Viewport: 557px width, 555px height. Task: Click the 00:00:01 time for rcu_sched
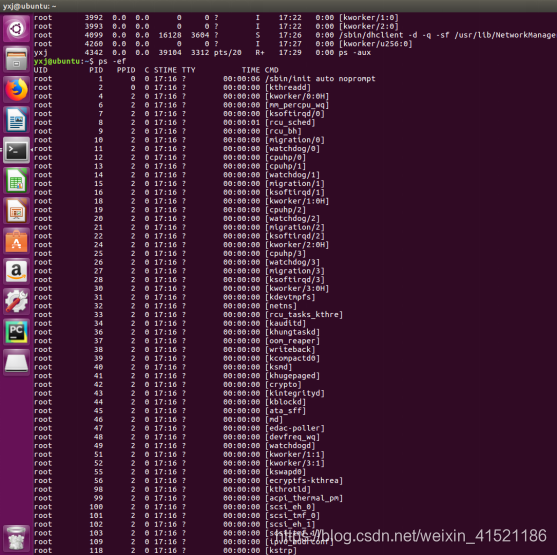(242, 122)
